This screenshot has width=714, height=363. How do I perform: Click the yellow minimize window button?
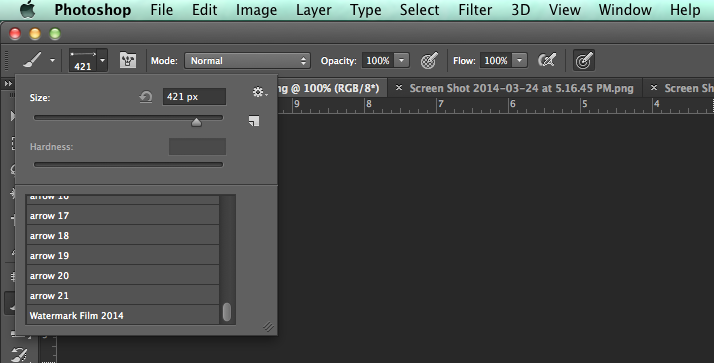(35, 34)
